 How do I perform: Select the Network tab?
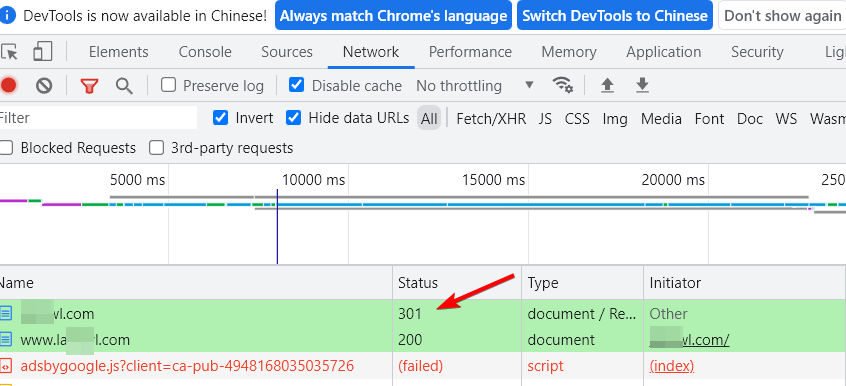pos(371,52)
